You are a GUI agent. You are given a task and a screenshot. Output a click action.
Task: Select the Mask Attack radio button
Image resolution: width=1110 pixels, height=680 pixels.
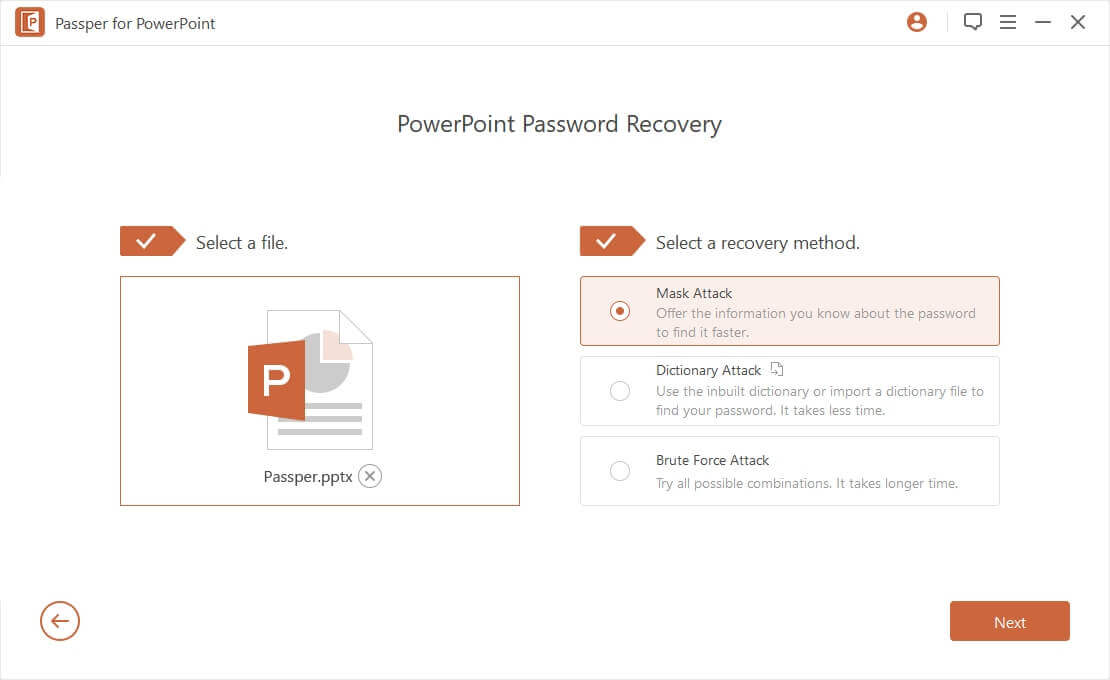click(619, 311)
